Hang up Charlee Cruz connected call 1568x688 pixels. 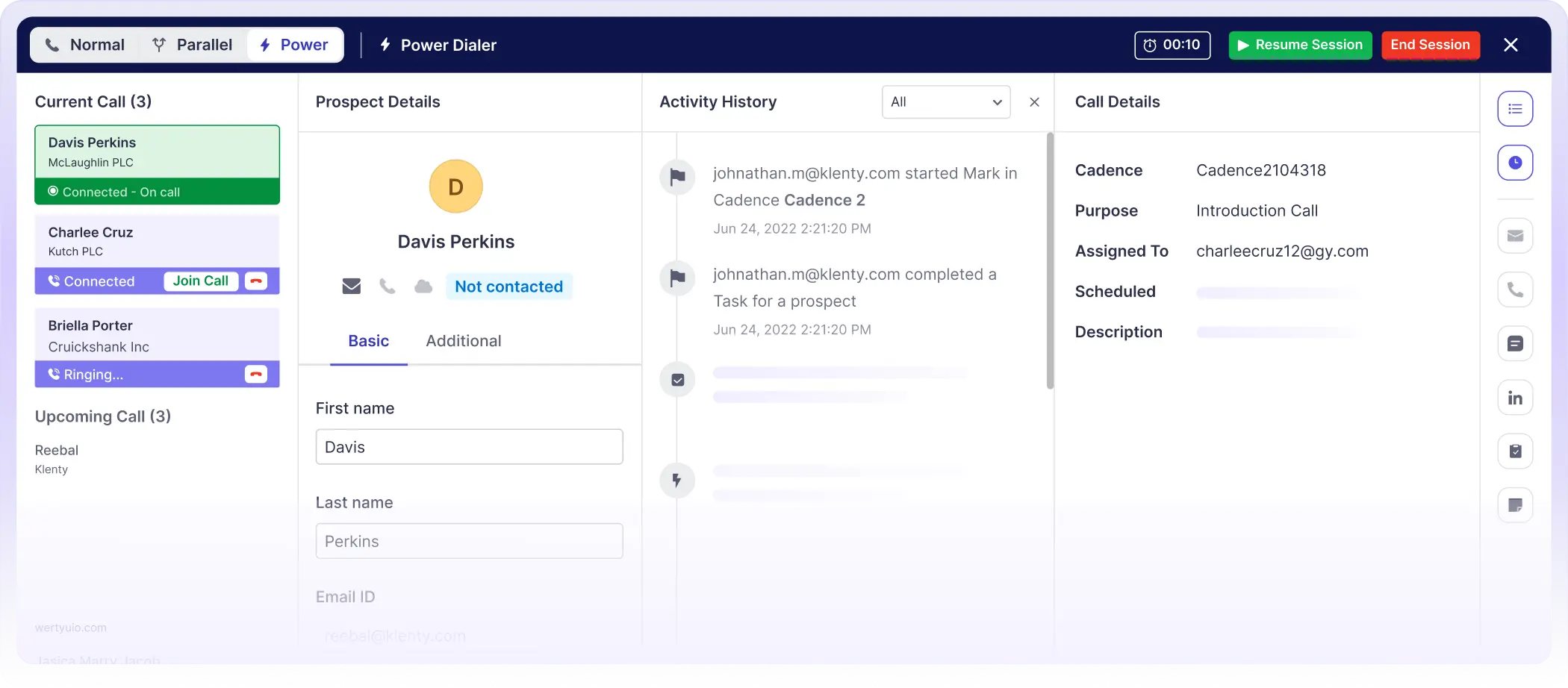(256, 281)
